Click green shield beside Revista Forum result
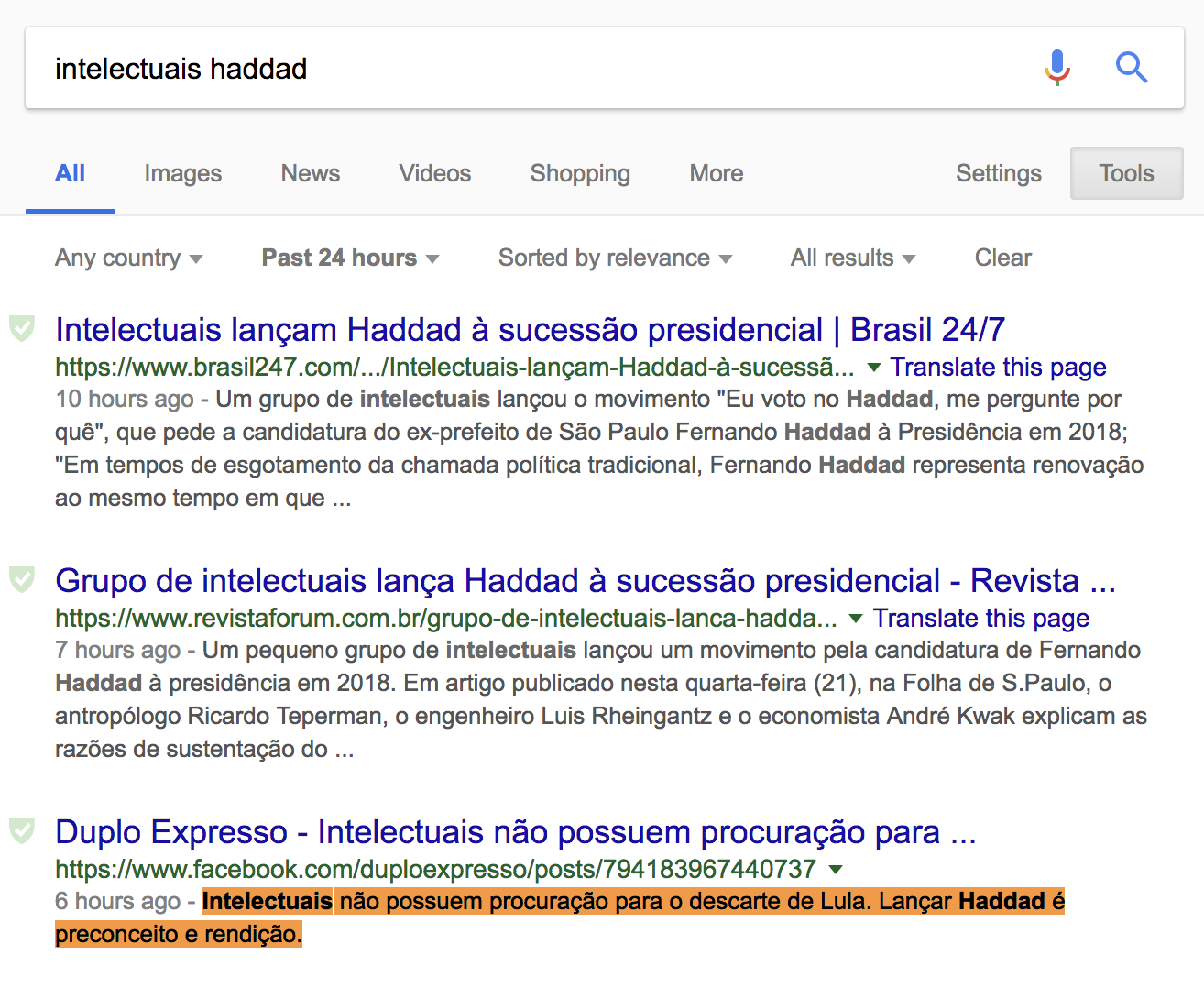The width and height of the screenshot is (1204, 988). point(22,578)
